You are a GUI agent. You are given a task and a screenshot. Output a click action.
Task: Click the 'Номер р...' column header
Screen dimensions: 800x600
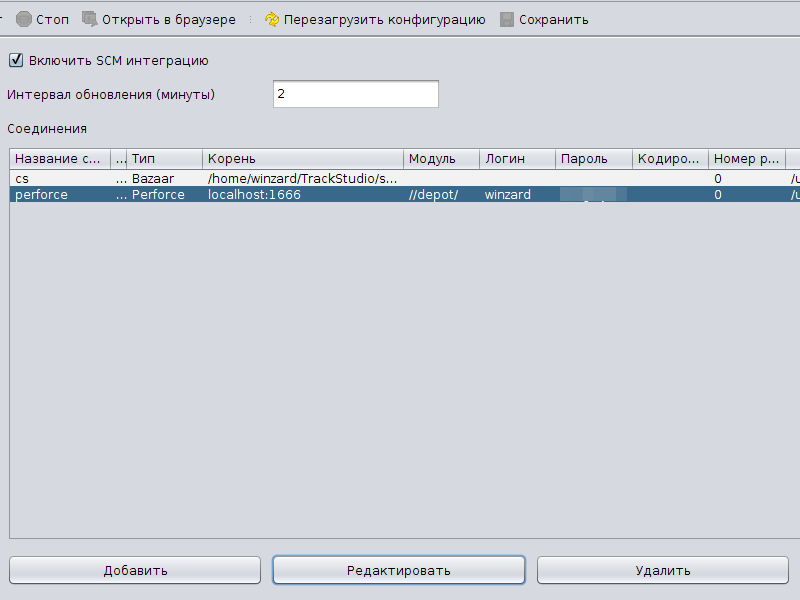(746, 159)
